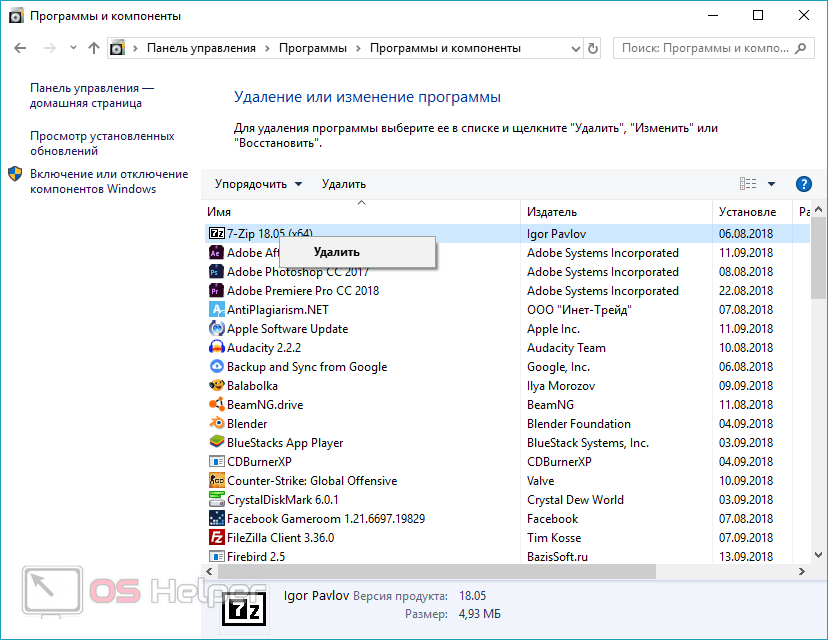The image size is (828, 640).
Task: Click the search magnifier icon
Action: pyautogui.click(x=801, y=48)
